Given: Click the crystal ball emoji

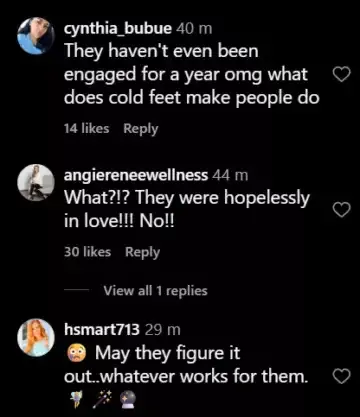Looking at the screenshot, I should click(127, 399).
